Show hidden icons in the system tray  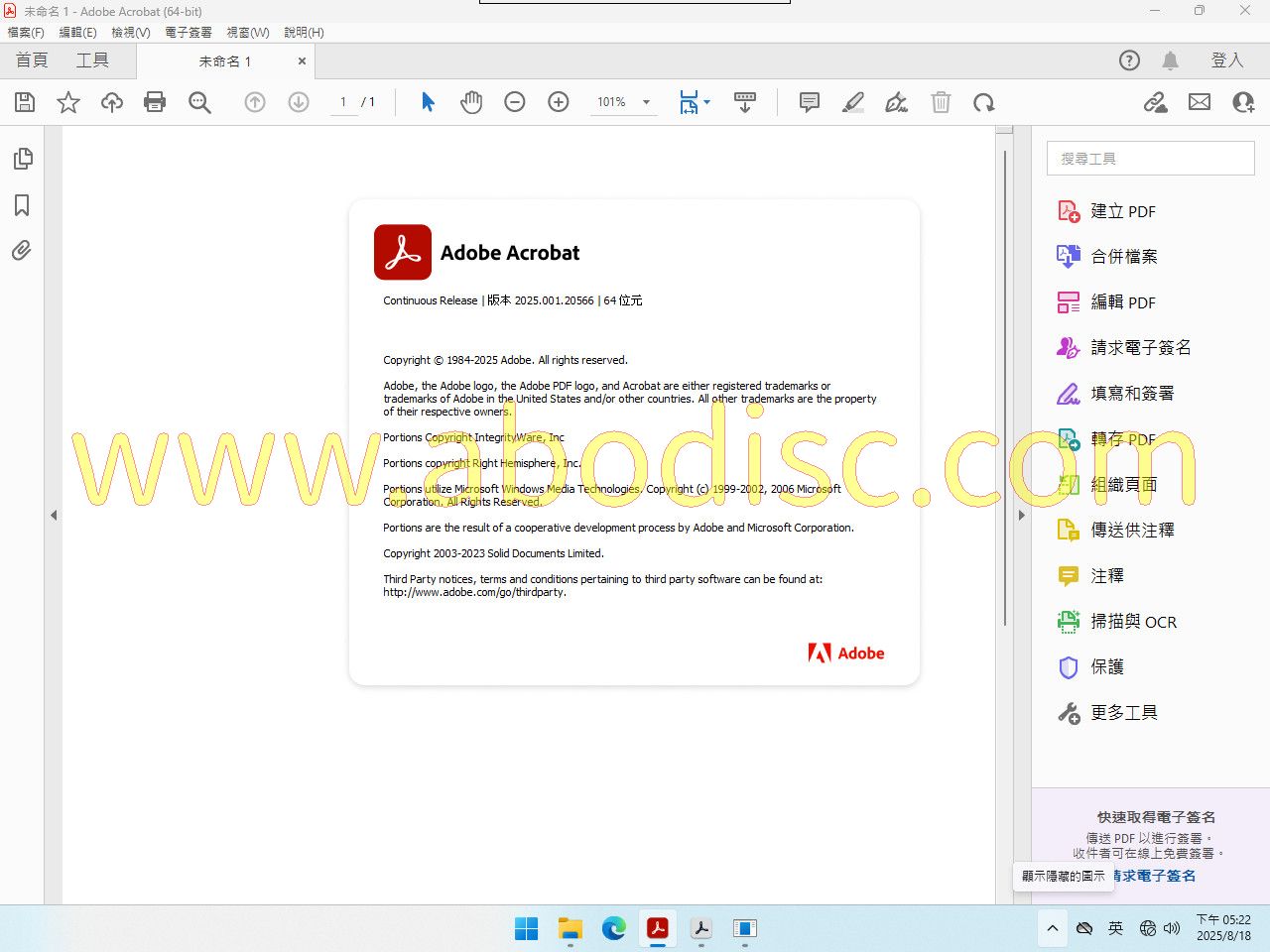[1053, 928]
